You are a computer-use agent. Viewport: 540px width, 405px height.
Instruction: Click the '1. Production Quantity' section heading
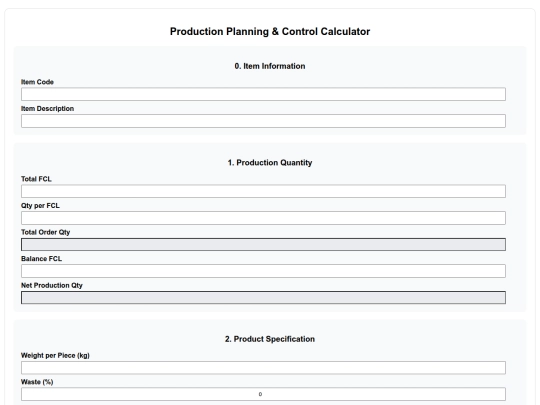pos(270,163)
